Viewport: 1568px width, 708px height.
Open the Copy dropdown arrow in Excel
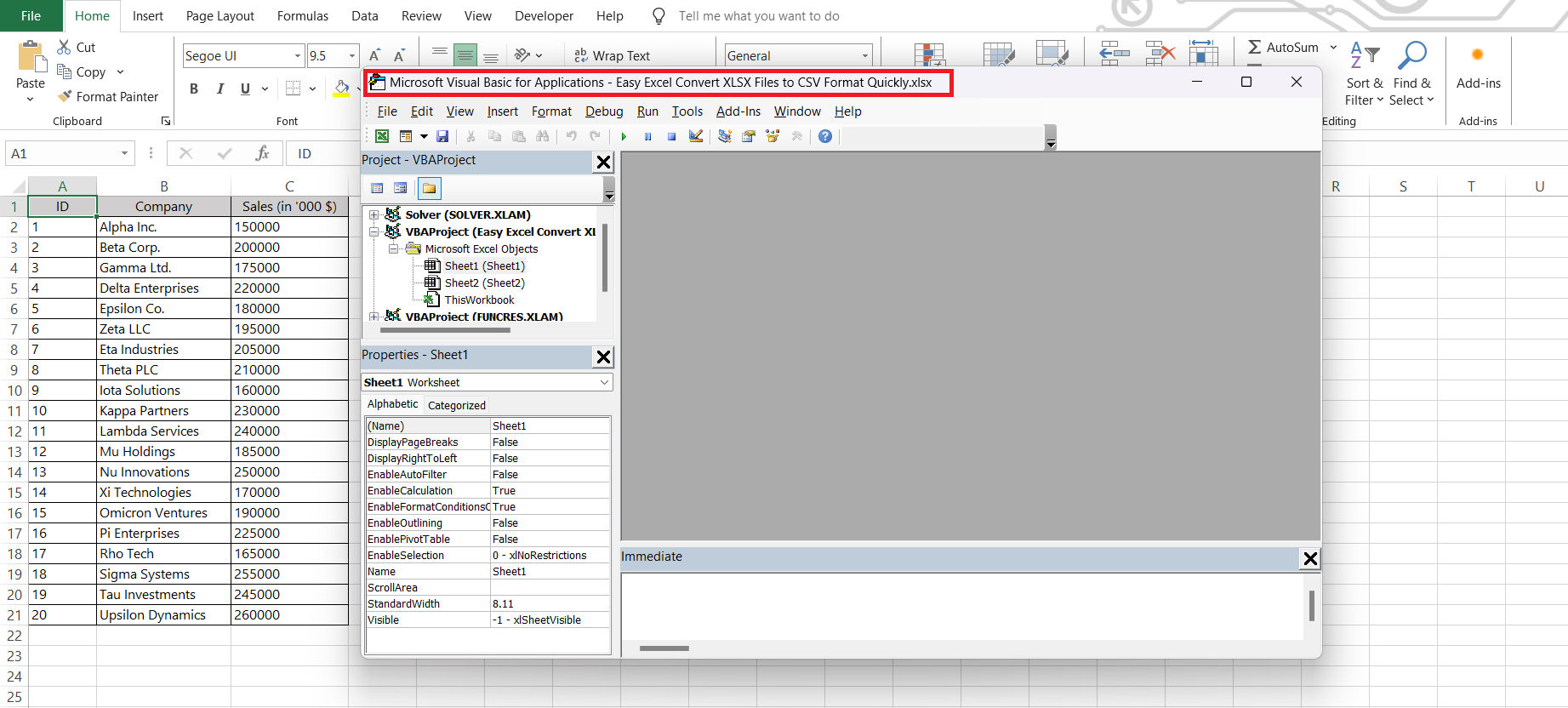click(x=120, y=72)
